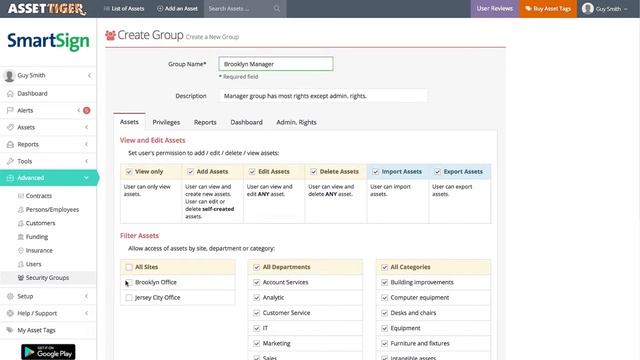Image resolution: width=640 pixels, height=360 pixels.
Task: Click the Contracts icon
Action: [x=21, y=196]
